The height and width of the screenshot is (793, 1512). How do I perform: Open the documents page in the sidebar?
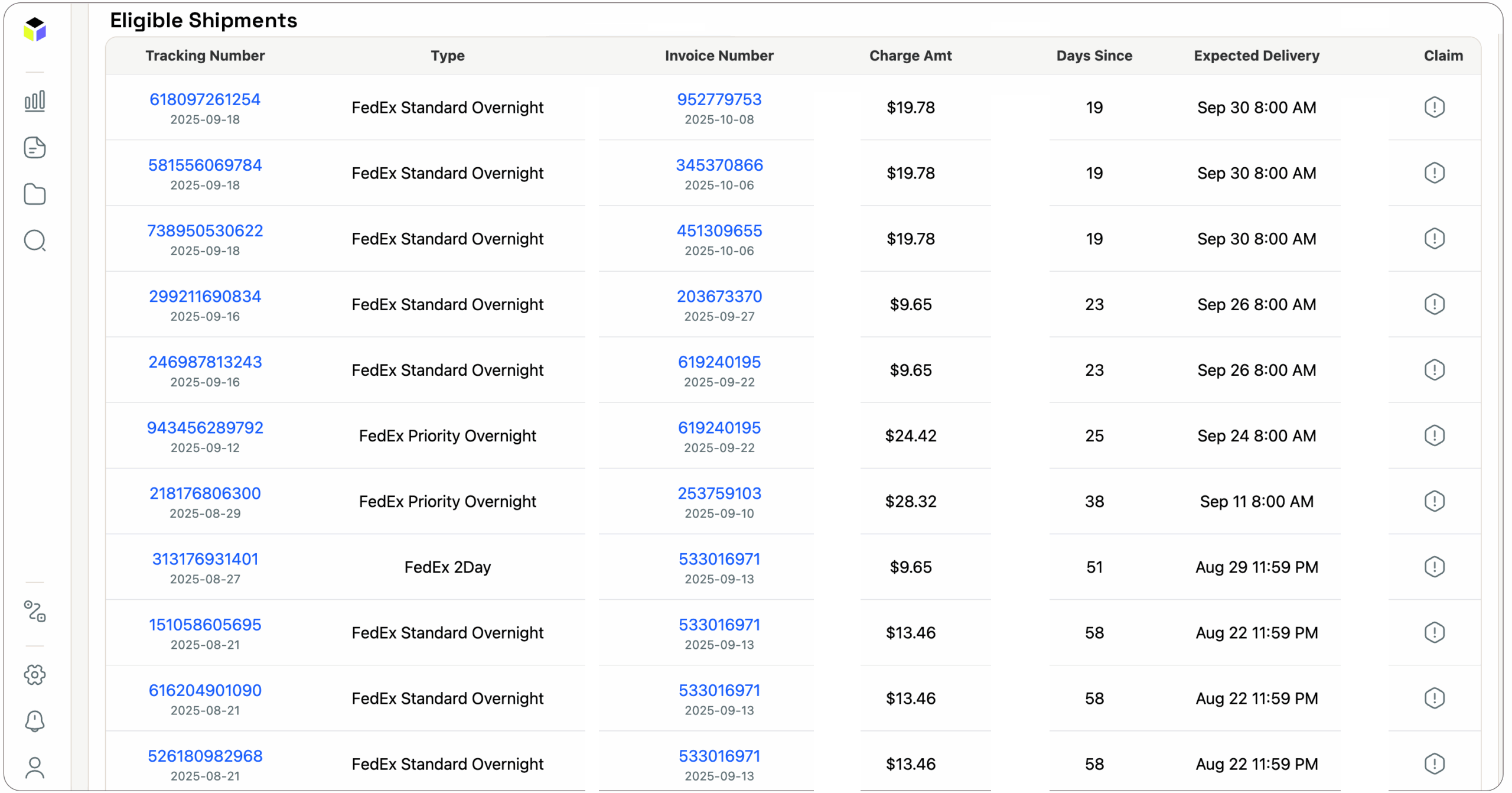[x=35, y=148]
